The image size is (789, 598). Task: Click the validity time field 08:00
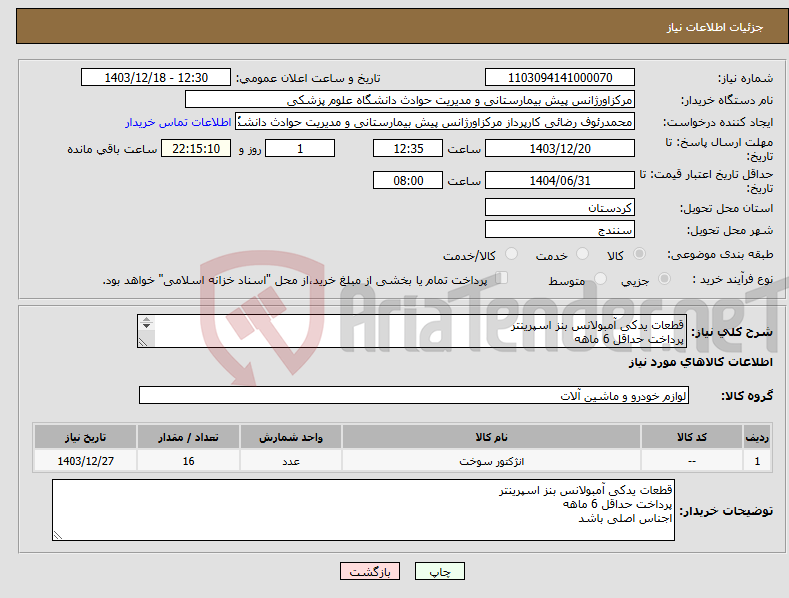pyautogui.click(x=408, y=180)
